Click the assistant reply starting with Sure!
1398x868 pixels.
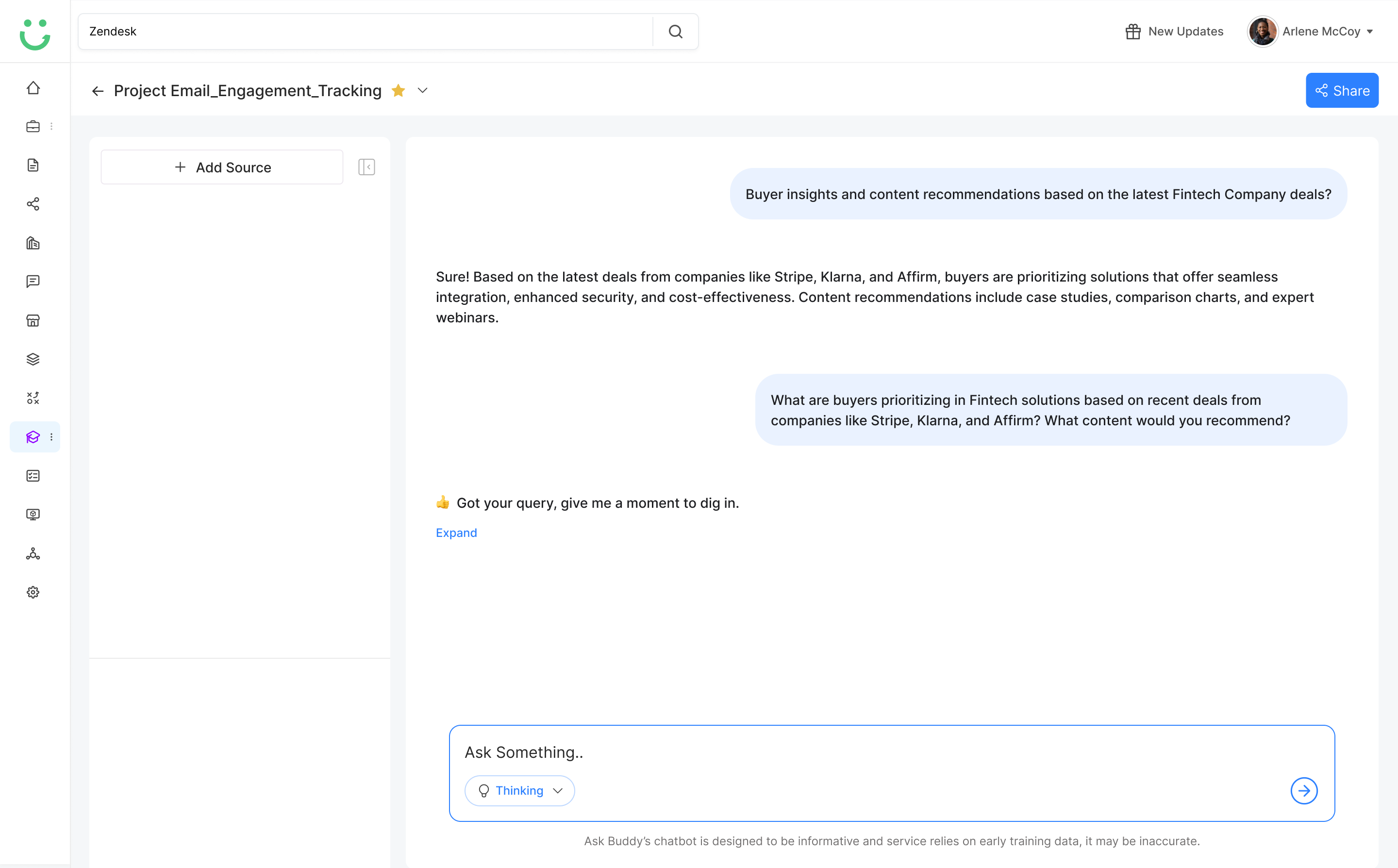tap(875, 297)
